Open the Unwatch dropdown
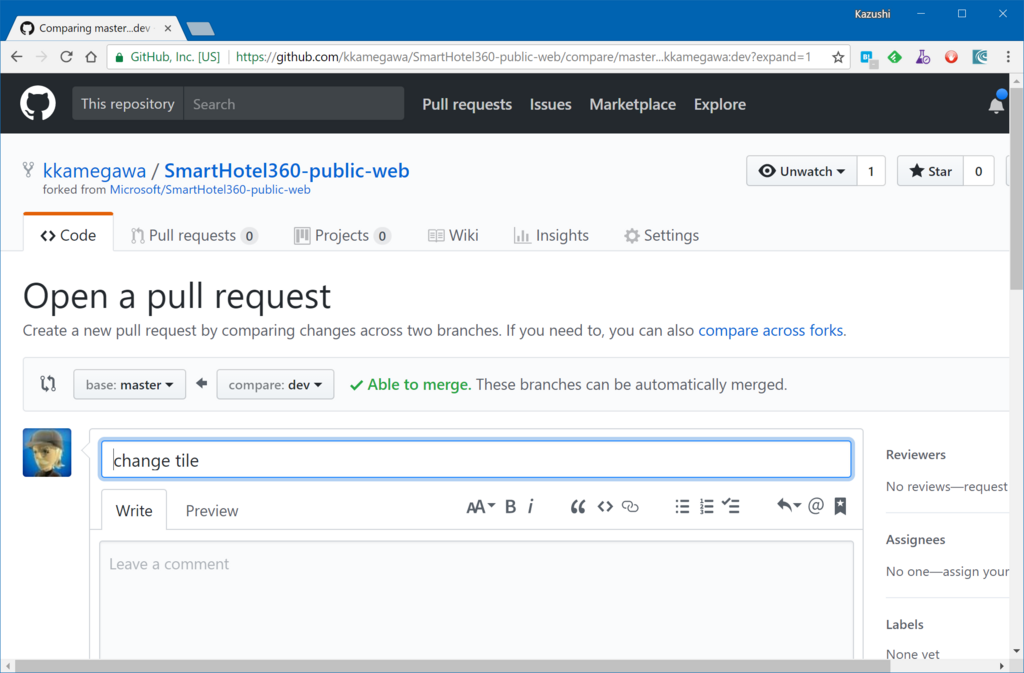The width and height of the screenshot is (1024, 673). (x=801, y=171)
